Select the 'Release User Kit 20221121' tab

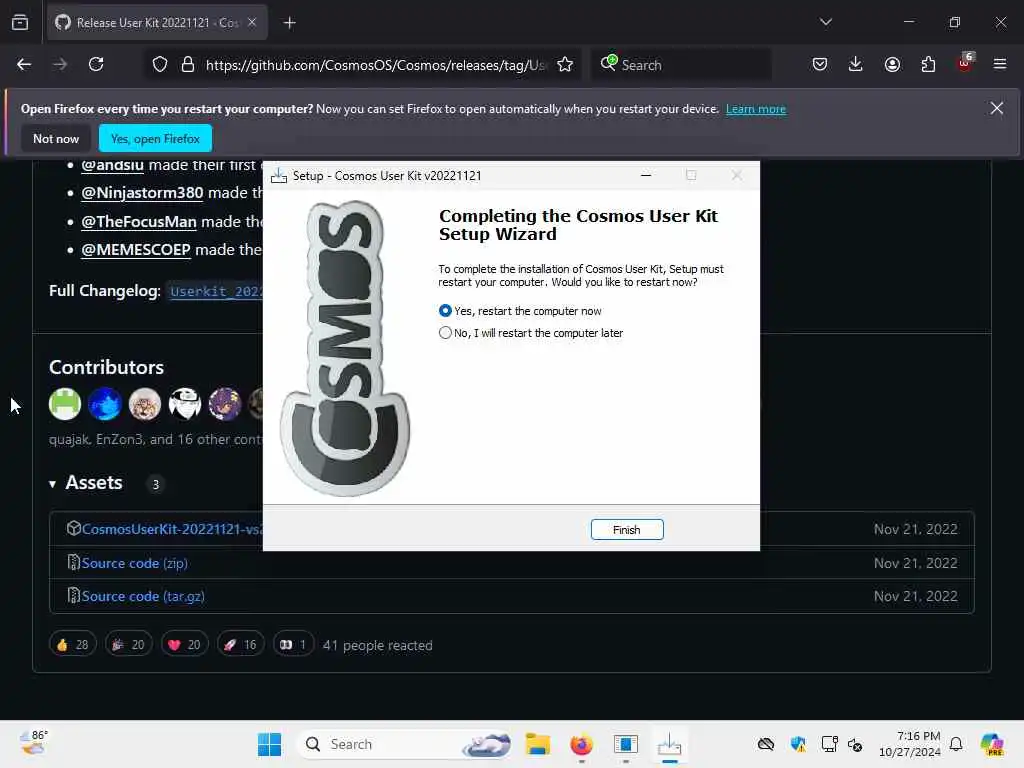point(157,22)
